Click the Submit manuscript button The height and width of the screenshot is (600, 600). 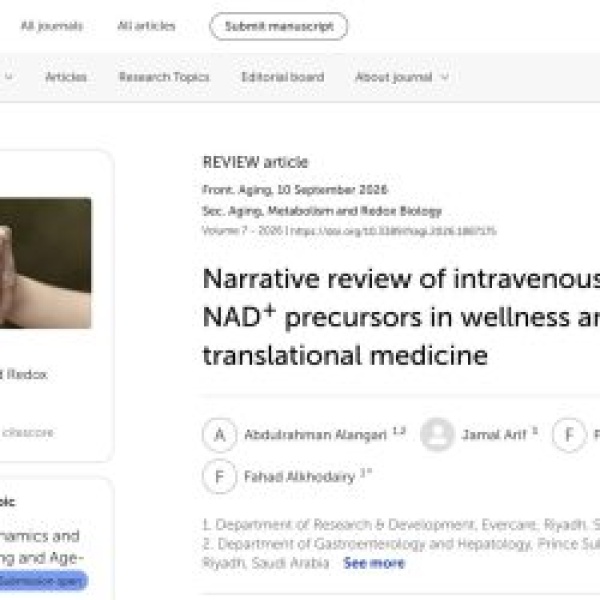click(x=279, y=26)
